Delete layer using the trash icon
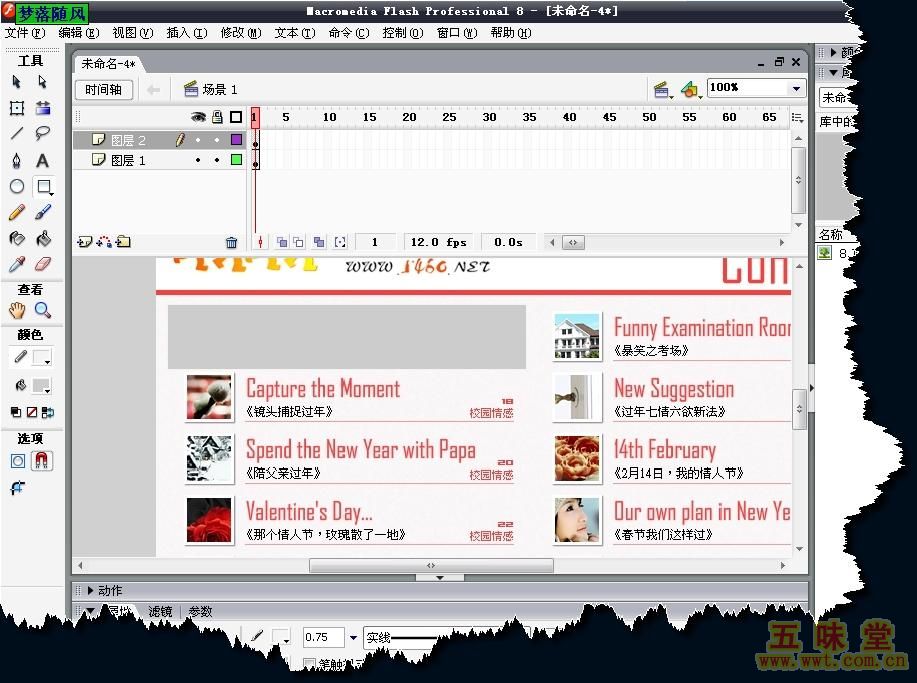 point(232,242)
